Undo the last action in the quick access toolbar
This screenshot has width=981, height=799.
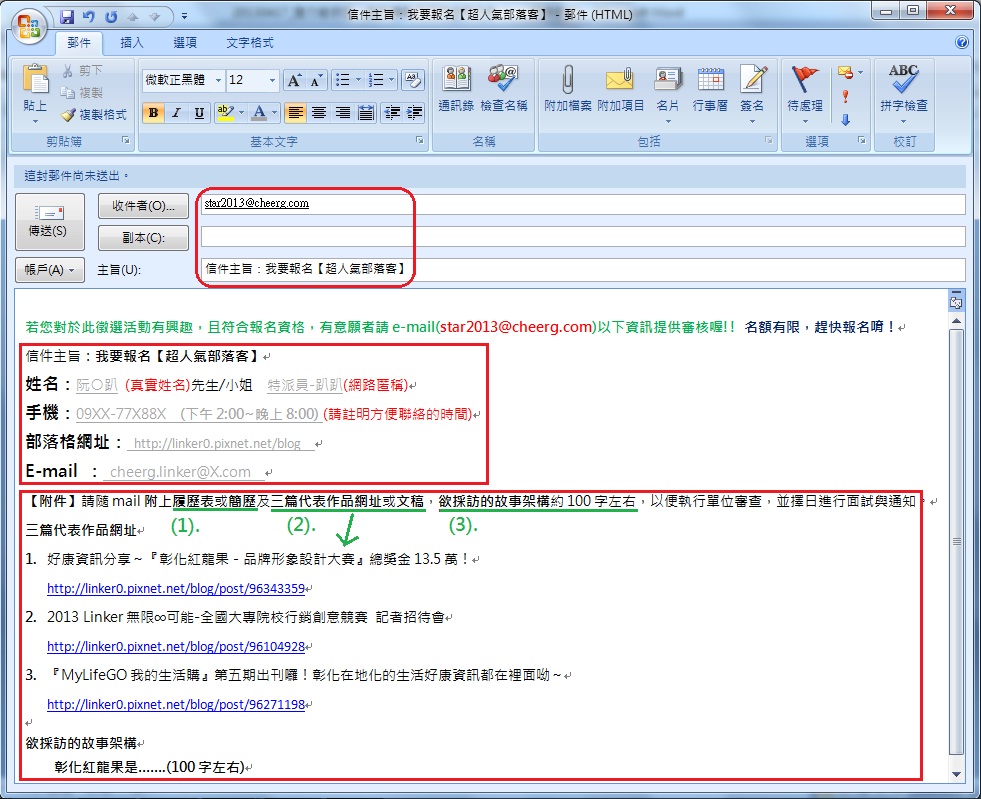point(88,17)
